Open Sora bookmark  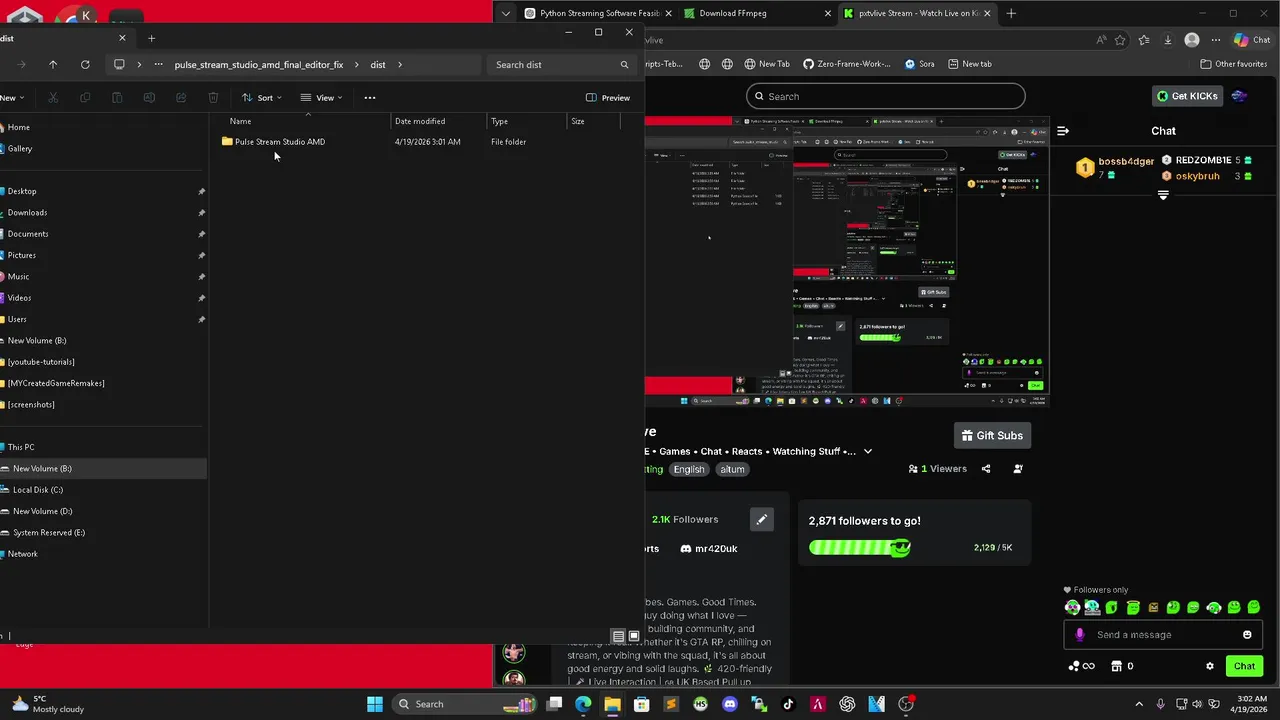[x=920, y=64]
